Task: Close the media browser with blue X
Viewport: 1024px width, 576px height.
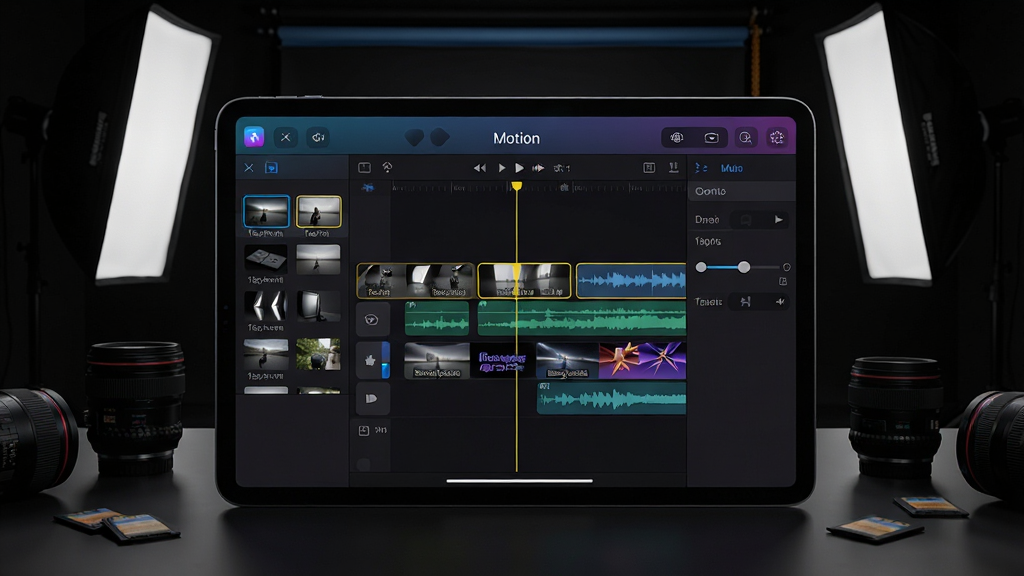Action: tap(249, 168)
